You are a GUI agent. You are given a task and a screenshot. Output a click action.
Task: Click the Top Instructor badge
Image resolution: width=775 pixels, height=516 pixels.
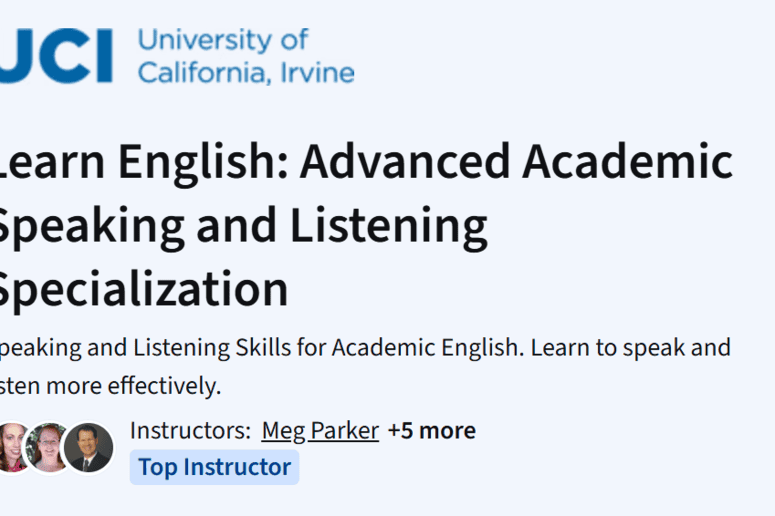pyautogui.click(x=214, y=467)
